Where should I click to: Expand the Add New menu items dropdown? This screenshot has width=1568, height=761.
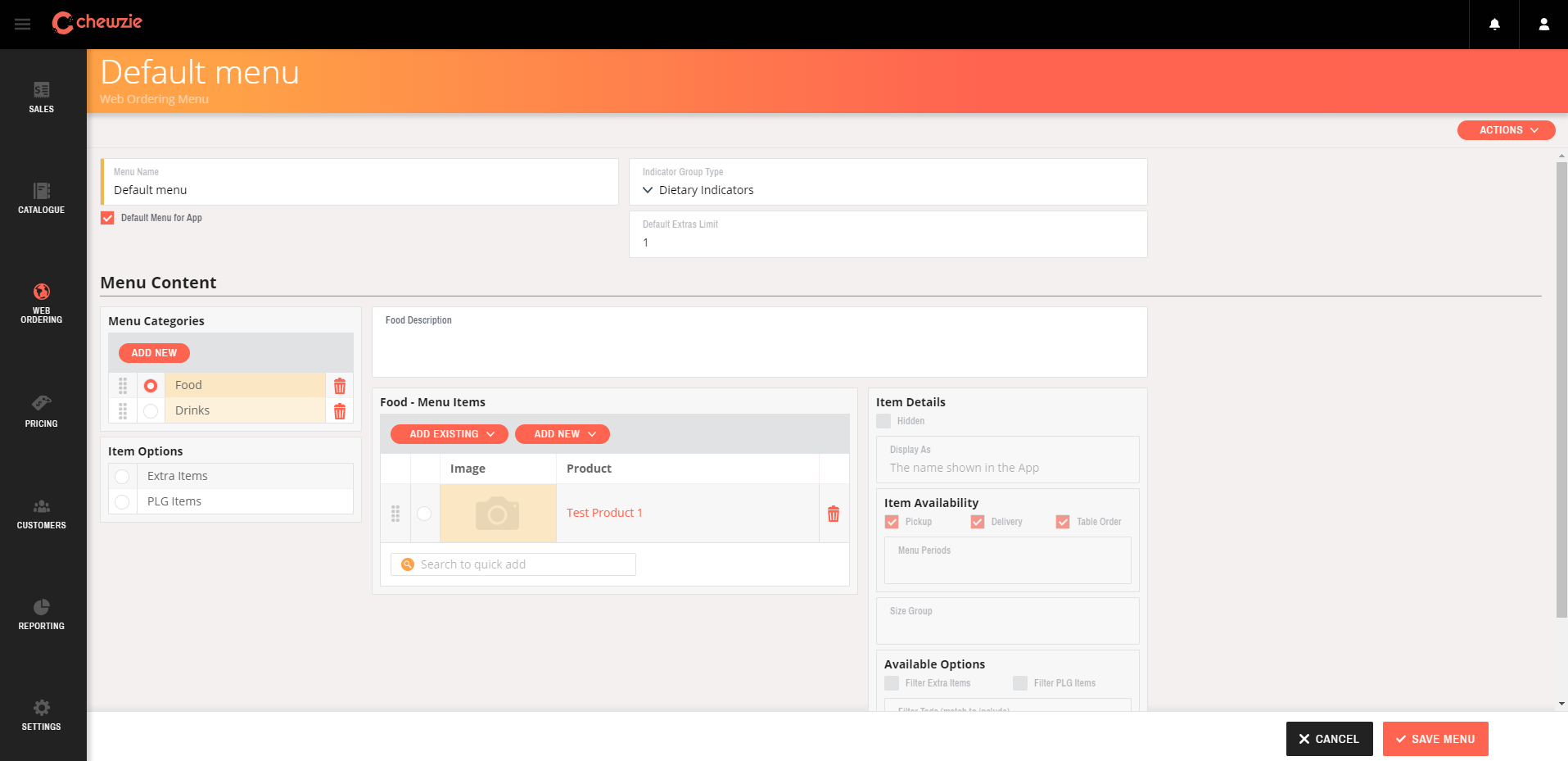pyautogui.click(x=563, y=434)
